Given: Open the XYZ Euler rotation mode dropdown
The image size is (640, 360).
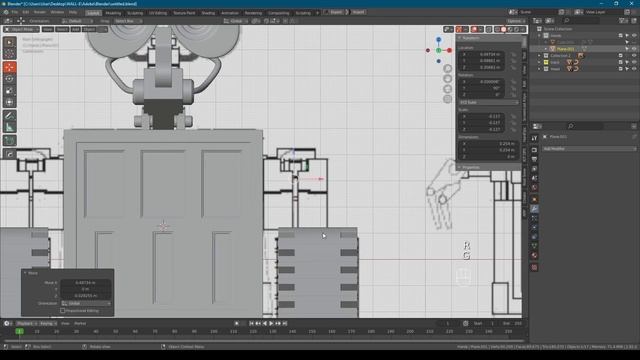Looking at the screenshot, I should click(x=489, y=102).
